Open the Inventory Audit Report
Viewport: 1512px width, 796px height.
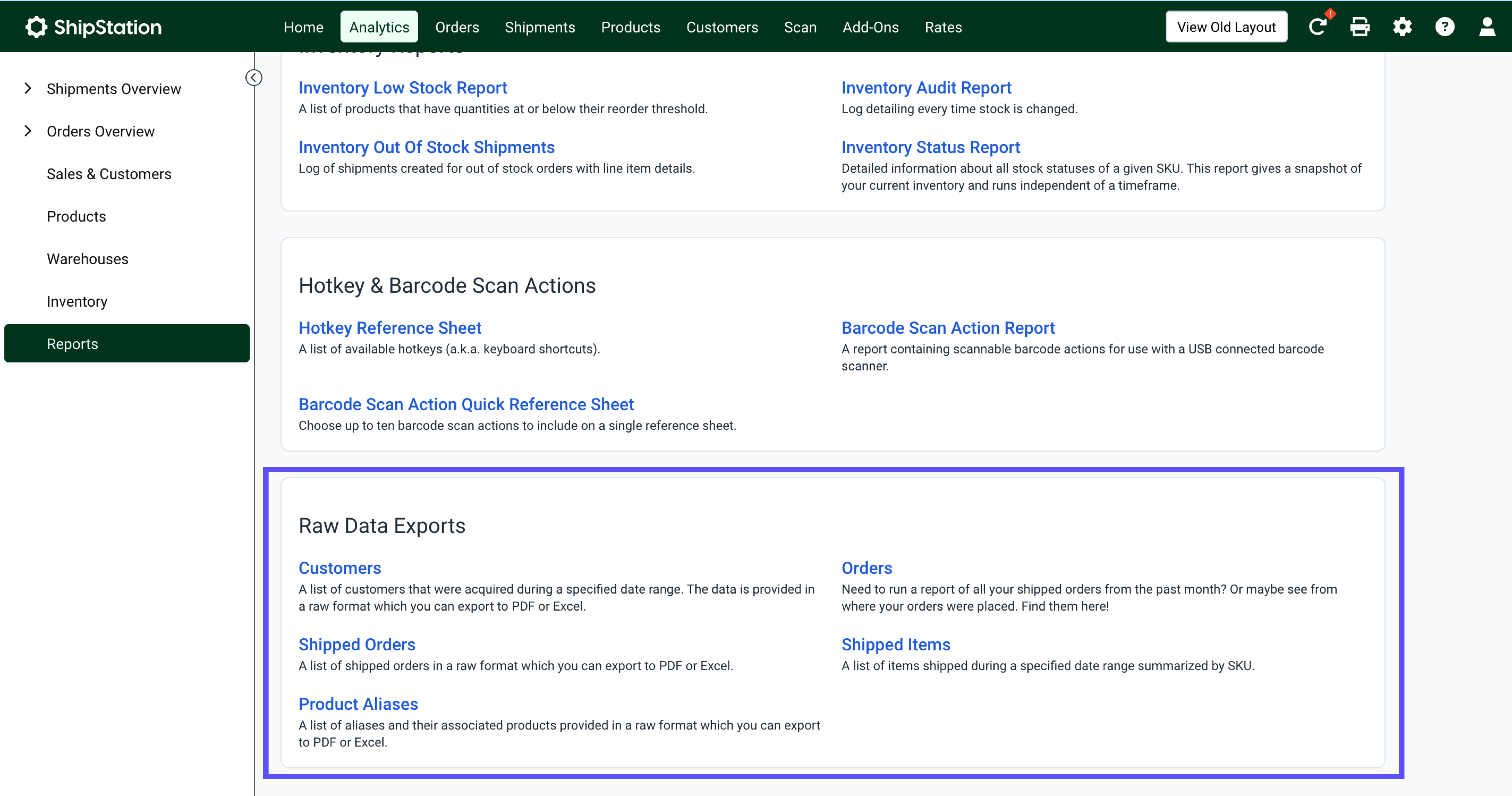(x=926, y=87)
